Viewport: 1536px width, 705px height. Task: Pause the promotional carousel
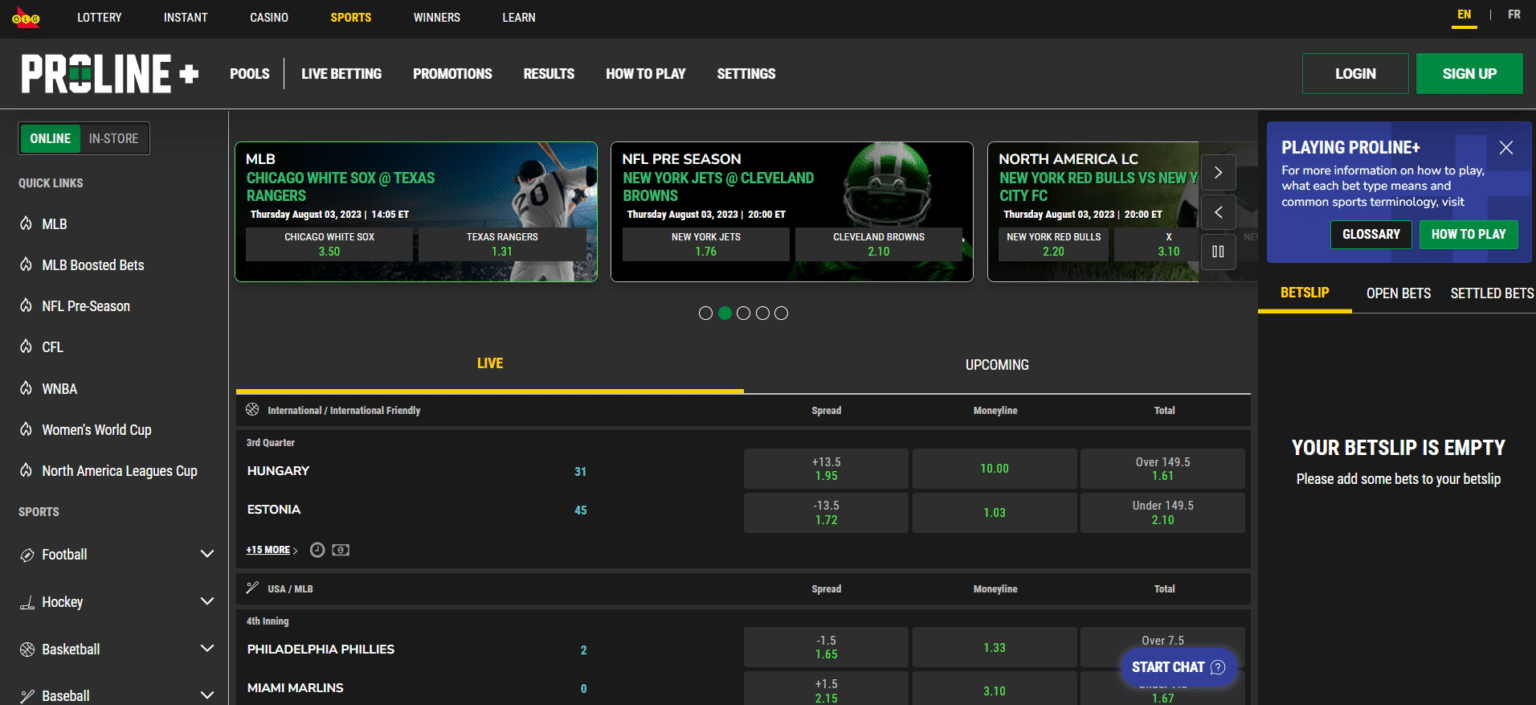click(x=1218, y=251)
